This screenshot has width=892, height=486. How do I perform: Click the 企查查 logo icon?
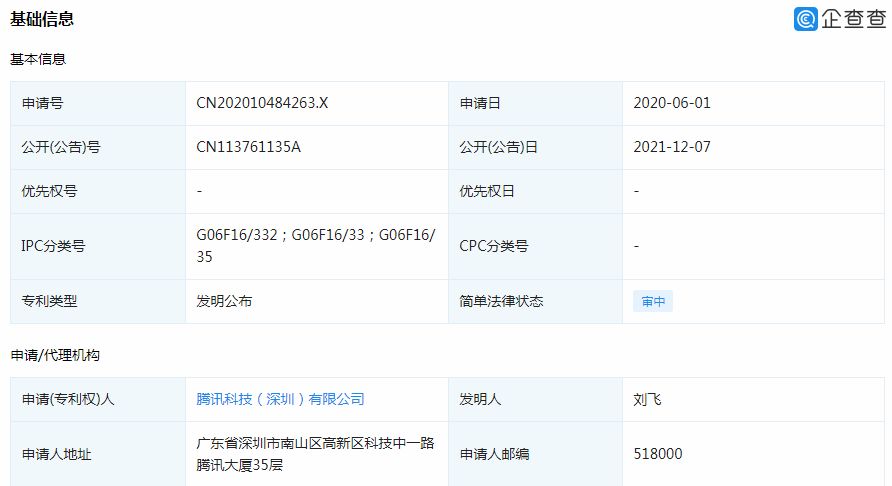click(x=806, y=19)
